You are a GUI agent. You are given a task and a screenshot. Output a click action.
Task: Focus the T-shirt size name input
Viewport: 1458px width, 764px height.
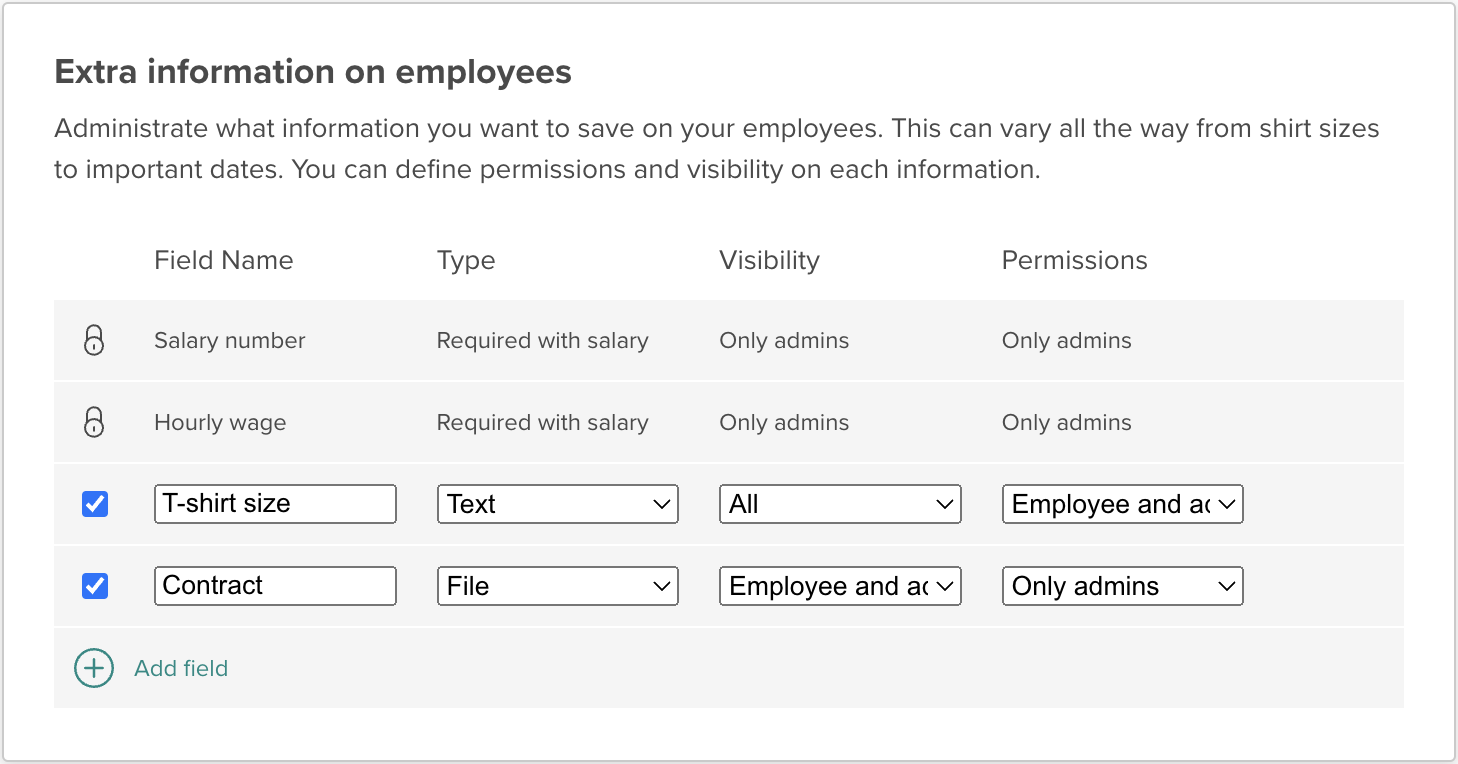click(275, 504)
